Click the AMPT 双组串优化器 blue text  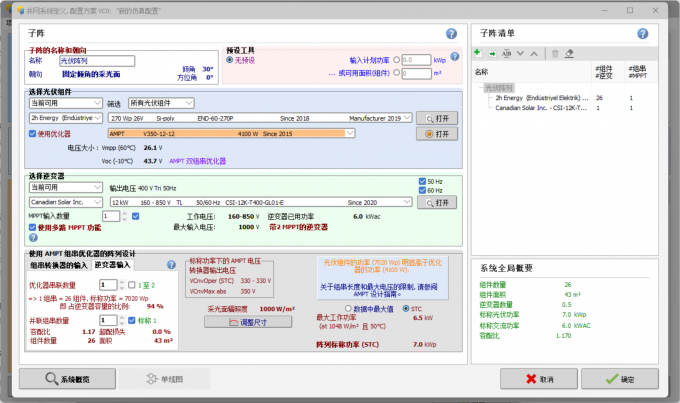tap(197, 161)
